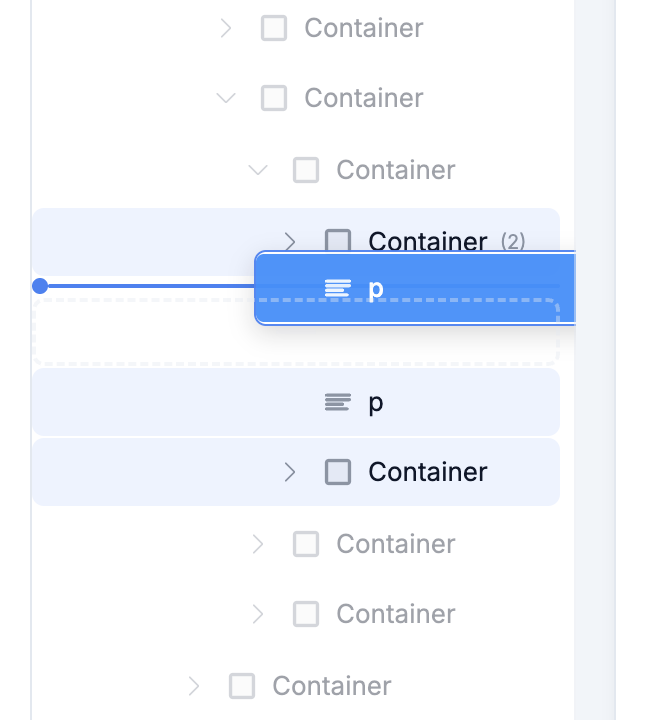Image resolution: width=650 pixels, height=720 pixels.
Task: Click the text-lines icon of the non-dragged p row
Action: tap(338, 402)
